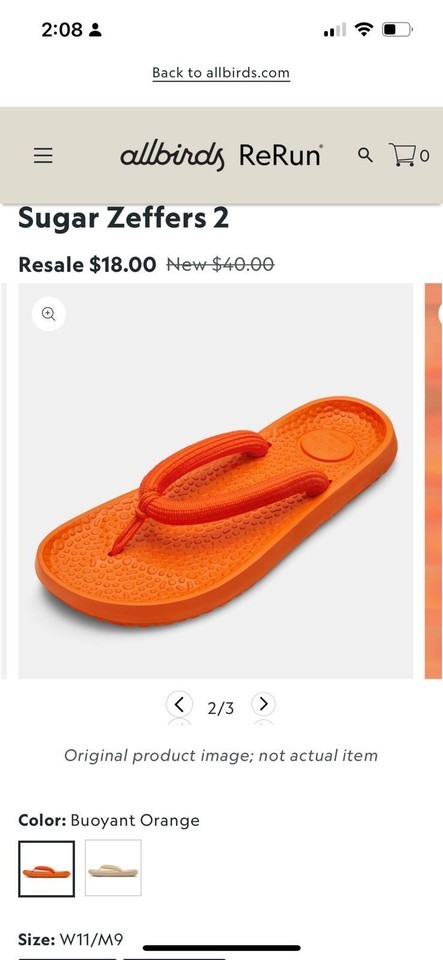The width and height of the screenshot is (443, 960).
Task: Tap the Sugar Zeffers 2 title
Action: [x=124, y=218]
